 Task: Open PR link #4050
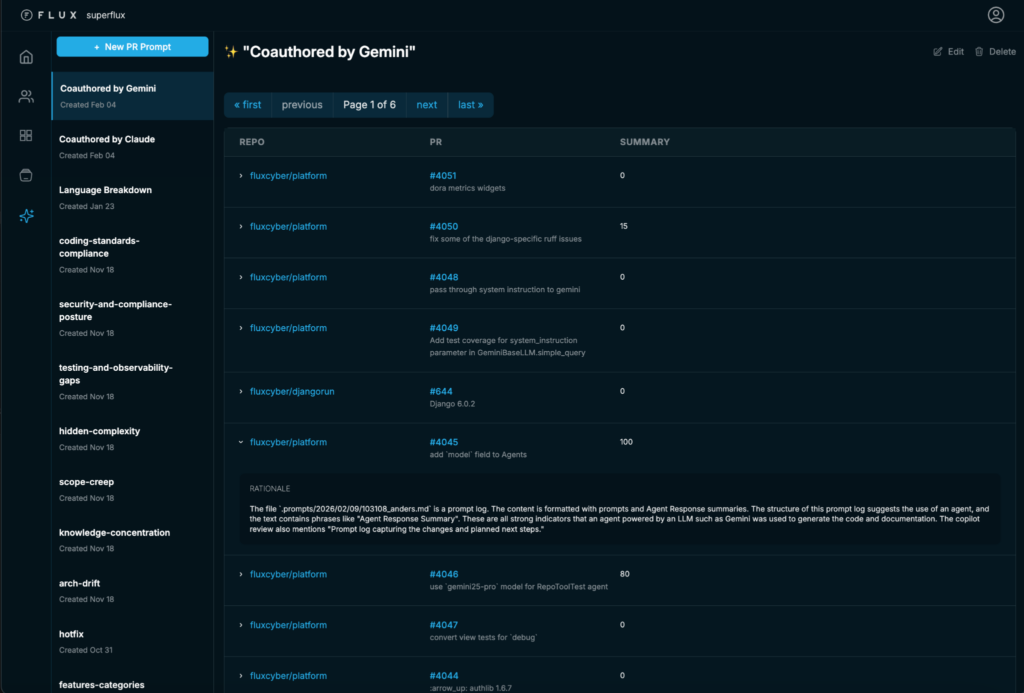tap(443, 227)
